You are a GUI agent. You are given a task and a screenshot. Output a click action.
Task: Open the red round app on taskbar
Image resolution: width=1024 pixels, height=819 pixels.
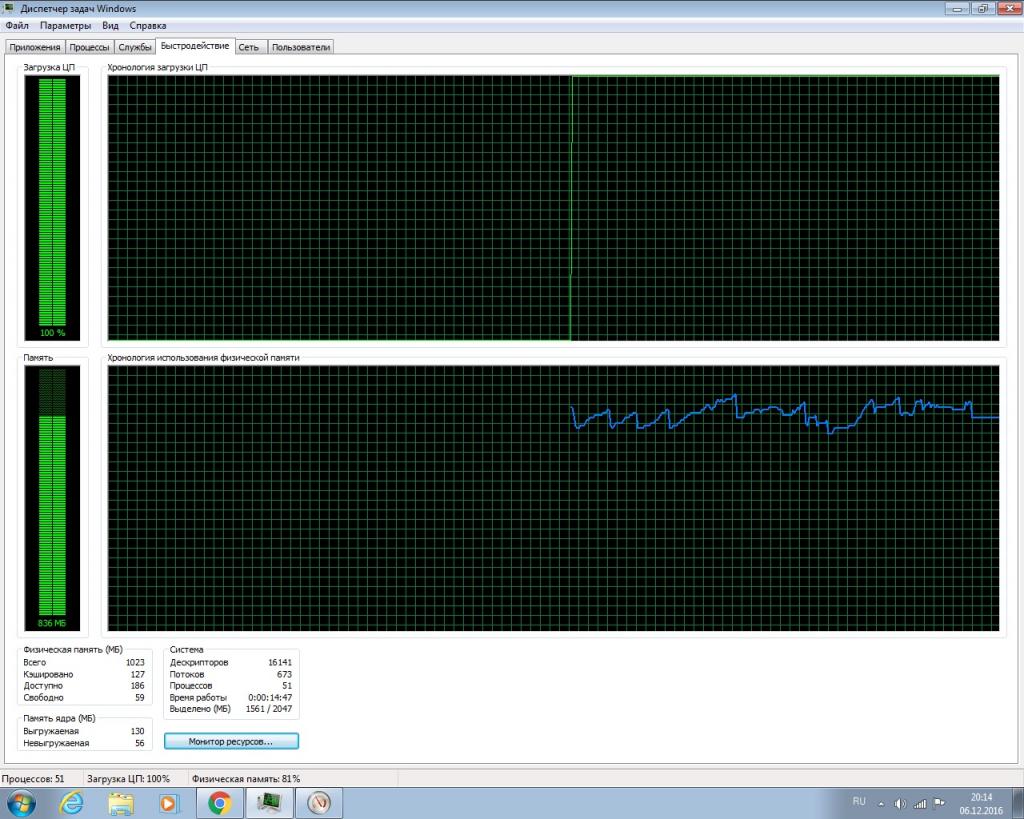tap(319, 803)
